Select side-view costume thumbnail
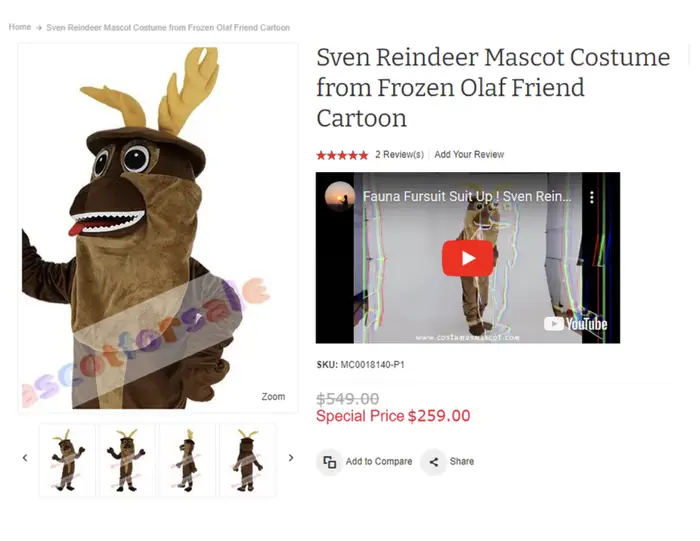Screen dimensions: 700x541 click(188, 460)
